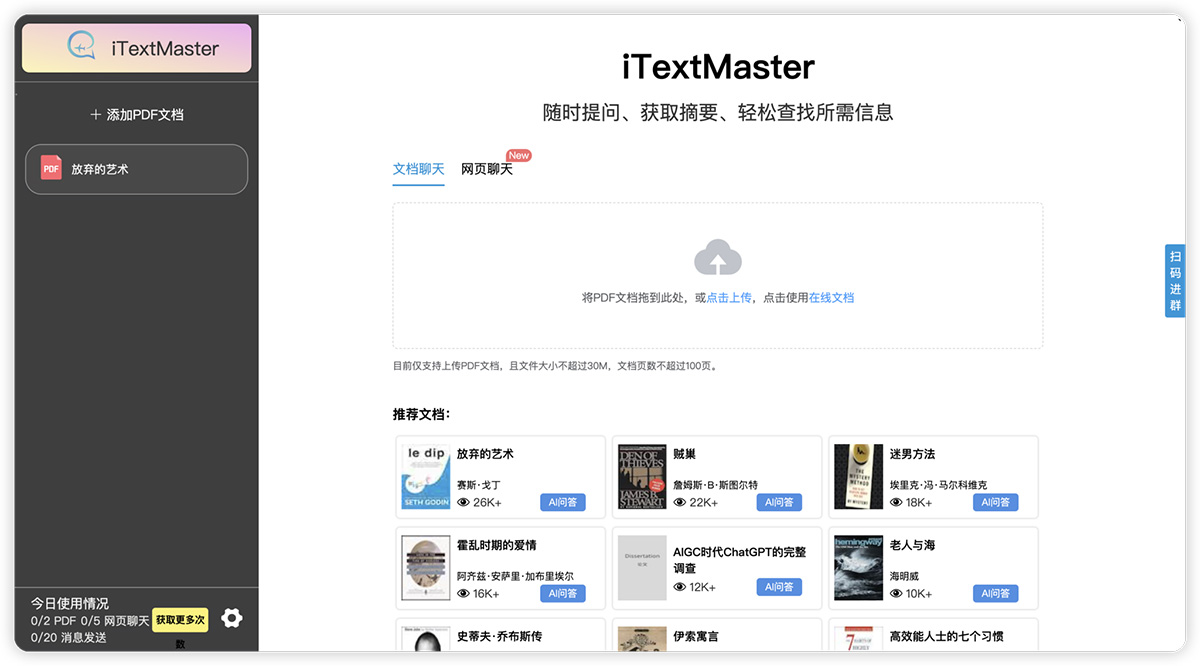Click the plus icon on 添加PDF文档
Image resolution: width=1200 pixels, height=666 pixels.
96,113
